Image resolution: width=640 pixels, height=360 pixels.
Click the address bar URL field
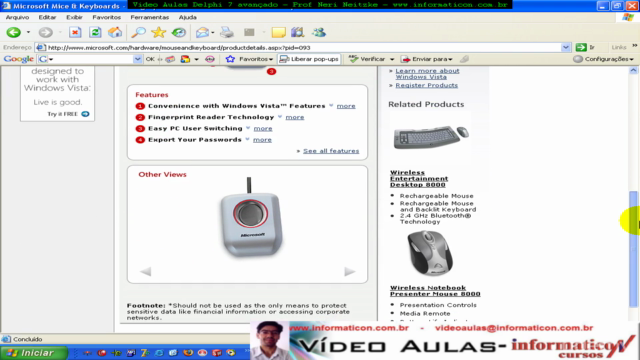[302, 47]
